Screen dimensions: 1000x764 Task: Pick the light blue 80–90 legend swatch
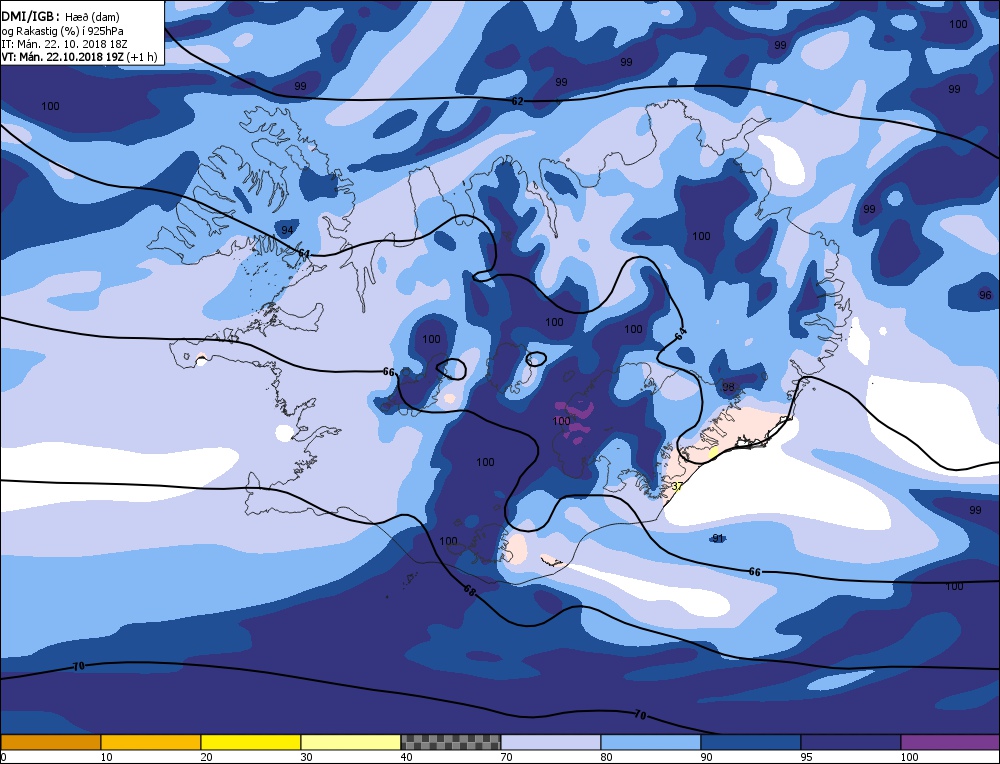651,742
